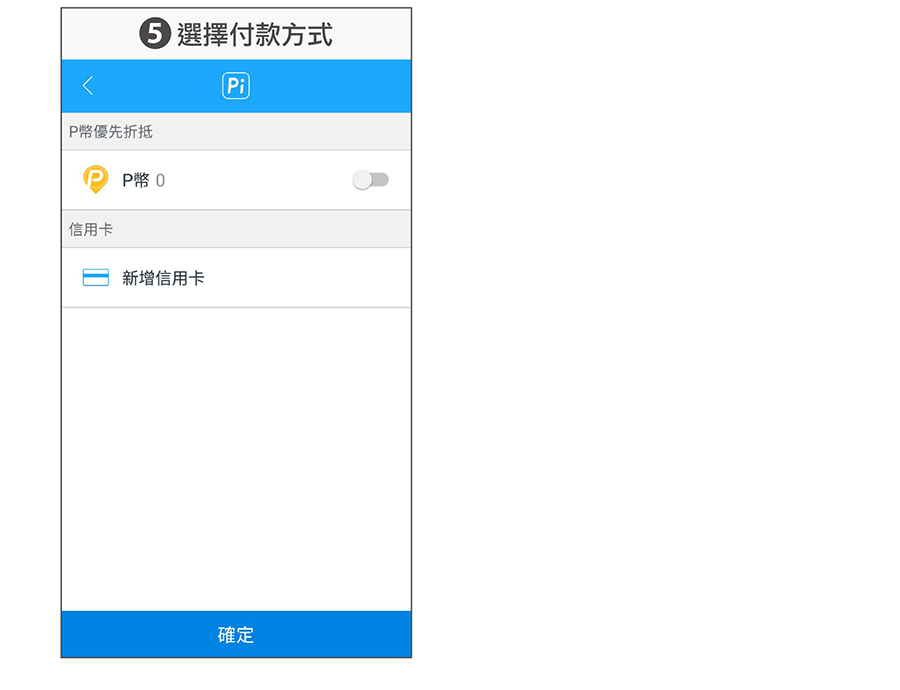Select the 新增信用卡 option
The height and width of the screenshot is (690, 900).
point(163,278)
